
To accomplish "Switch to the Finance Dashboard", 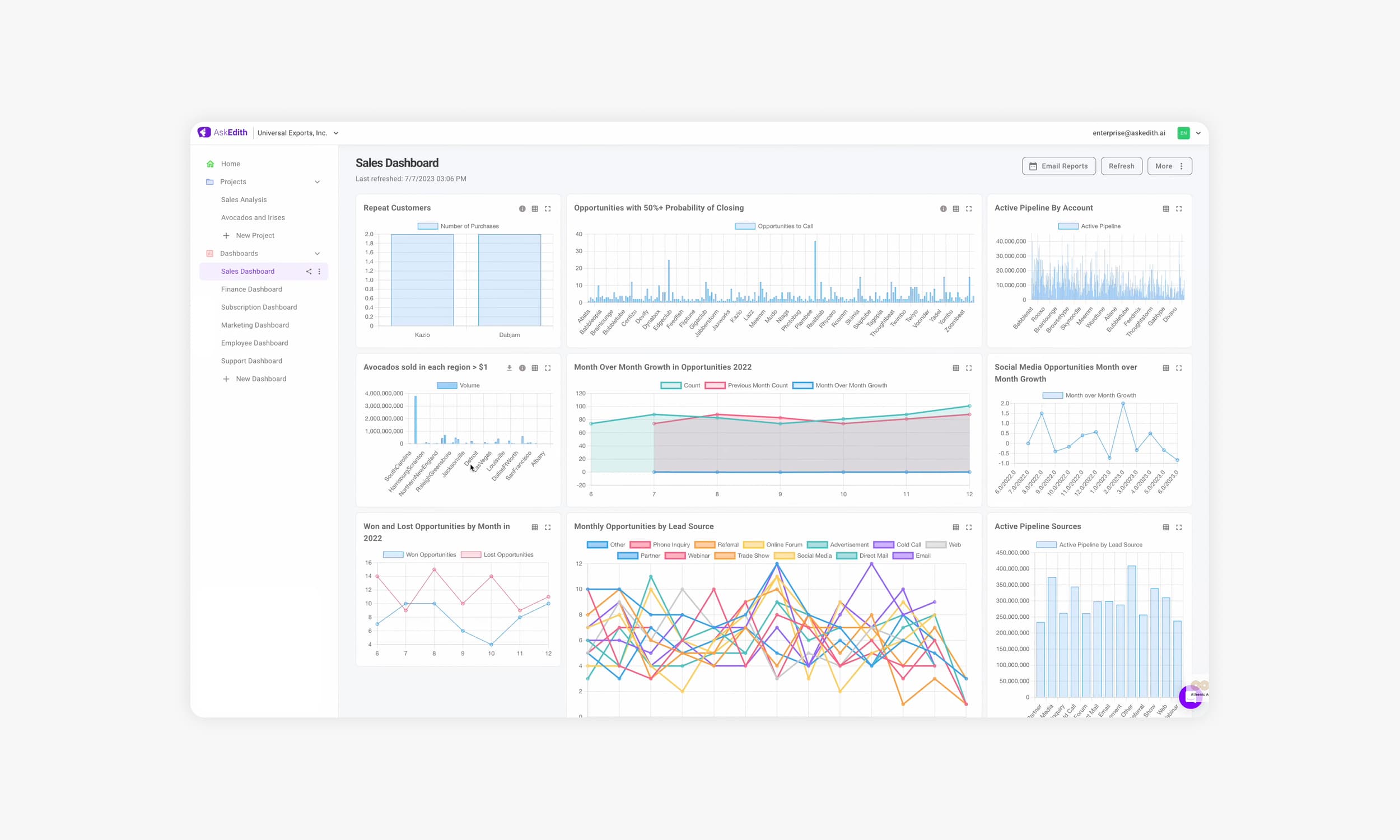I will click(x=252, y=290).
